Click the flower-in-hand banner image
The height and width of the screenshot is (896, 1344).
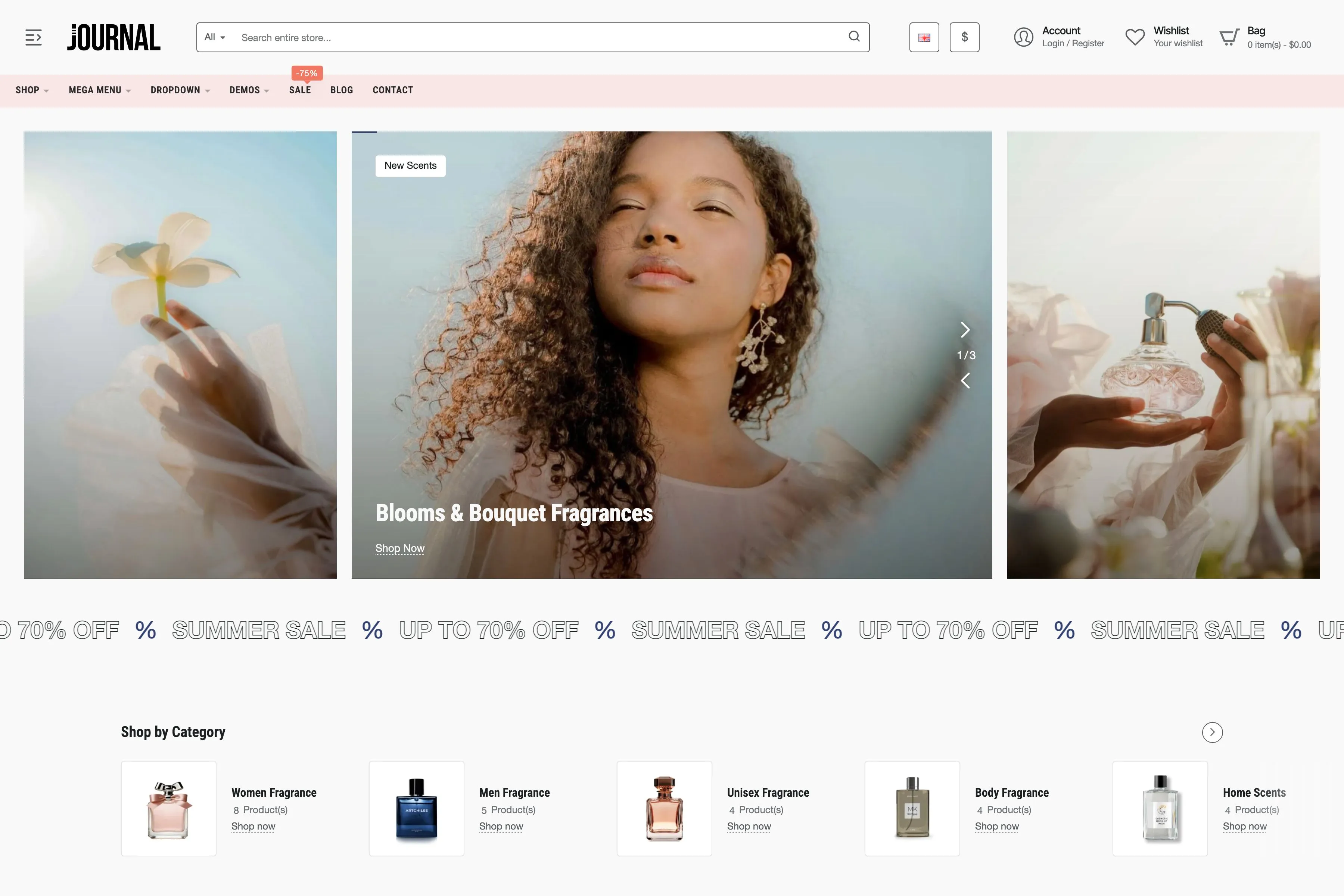click(180, 355)
